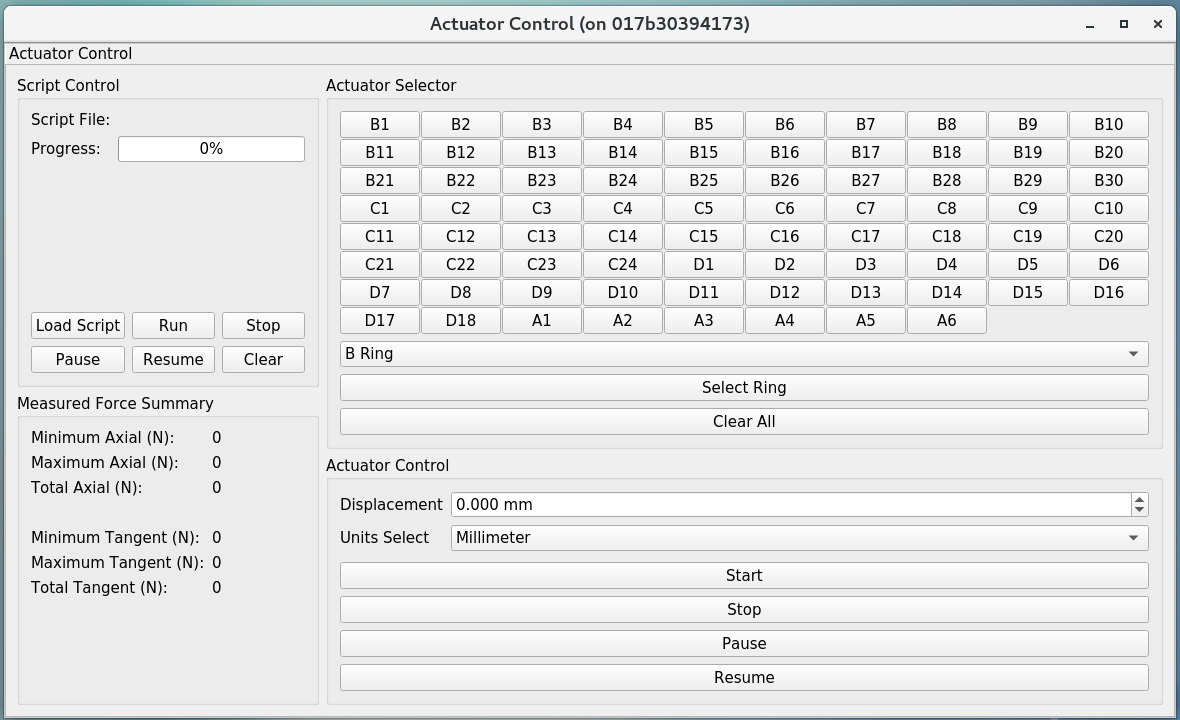The image size is (1180, 720).
Task: Open the Actuator Control menu tab
Action: point(70,54)
